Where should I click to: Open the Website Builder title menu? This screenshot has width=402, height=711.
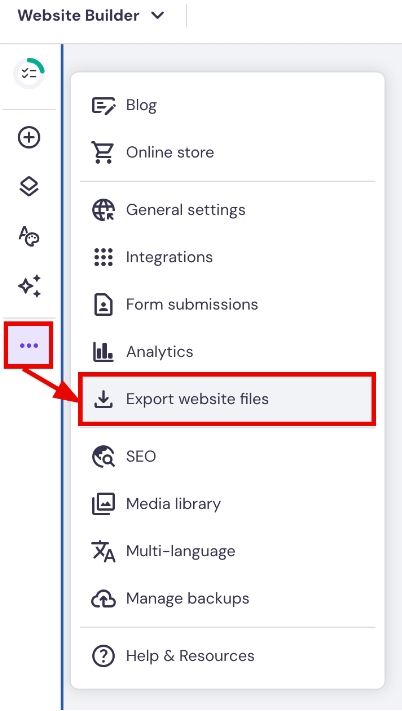pos(91,15)
